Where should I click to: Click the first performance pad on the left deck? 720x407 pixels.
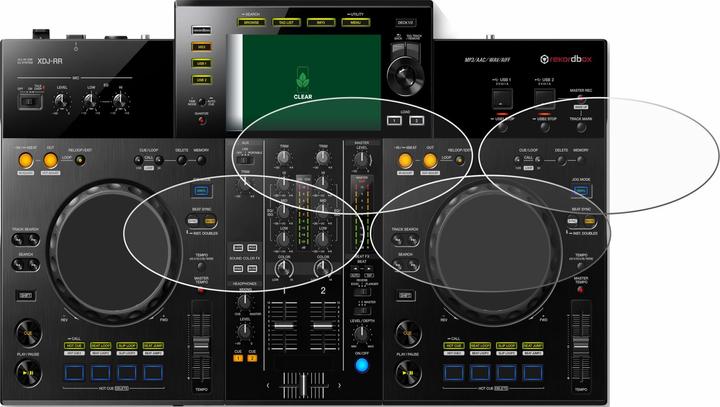[x=74, y=373]
